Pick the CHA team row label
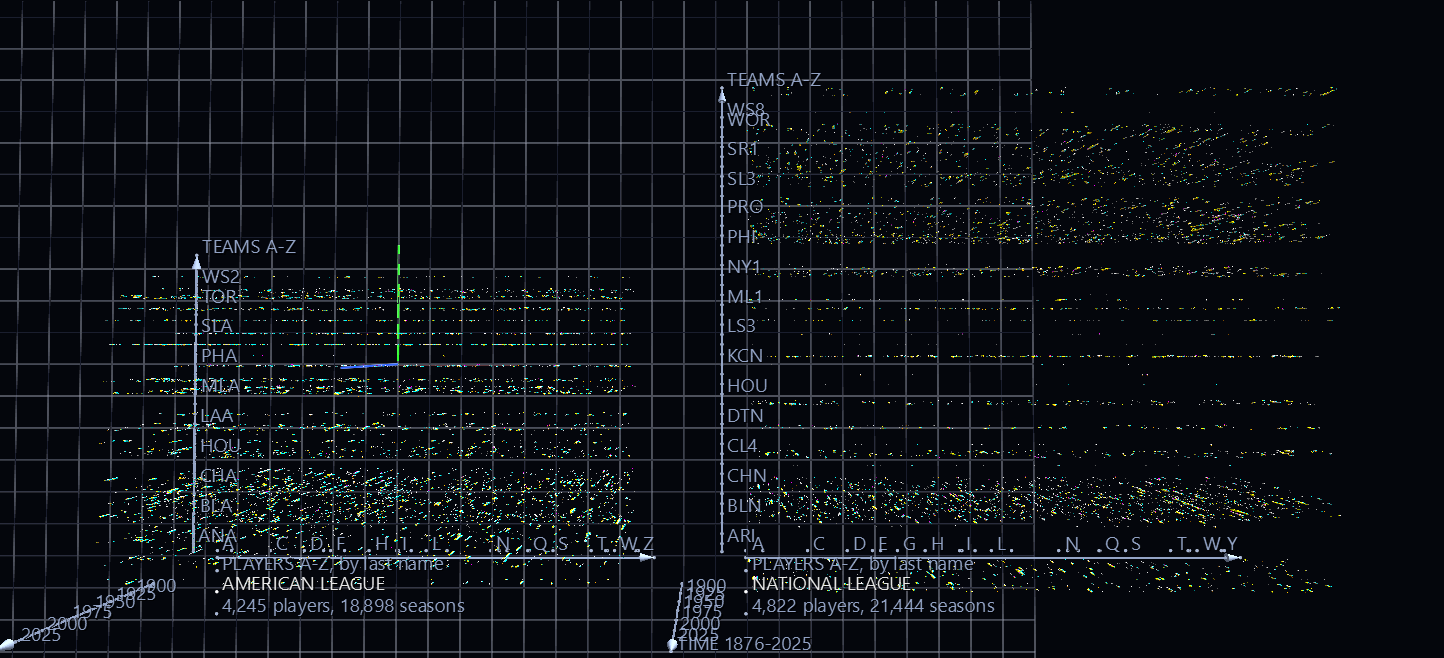The width and height of the screenshot is (1444, 658). (219, 476)
